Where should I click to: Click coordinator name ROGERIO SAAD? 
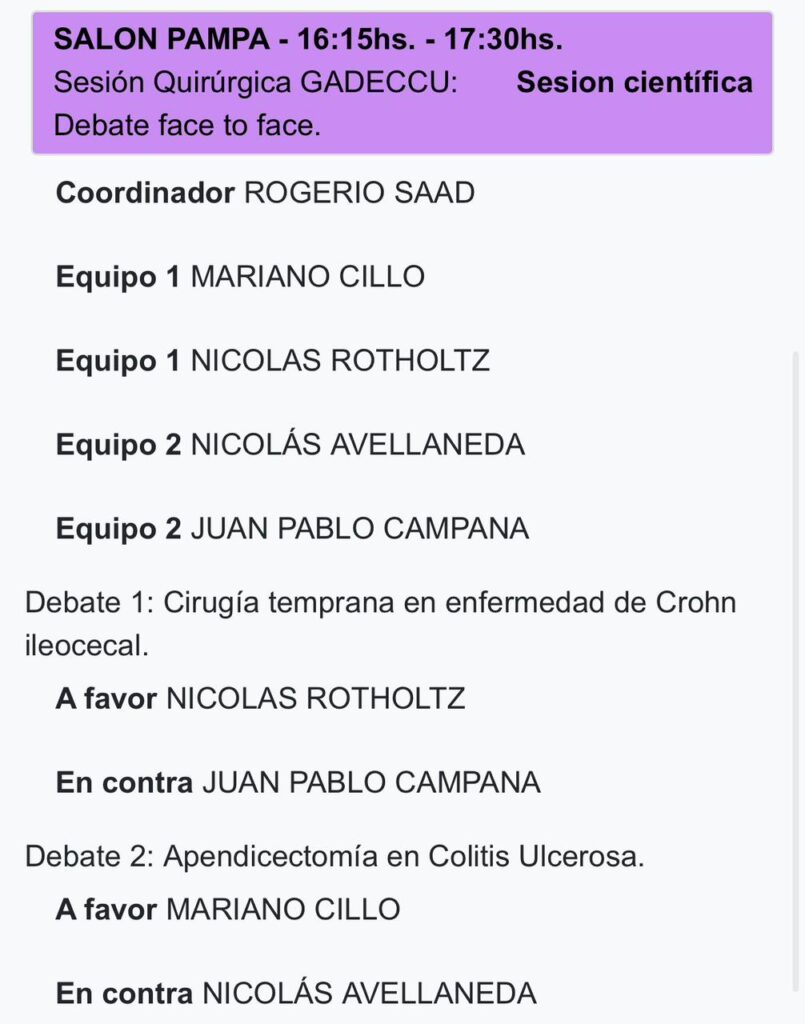point(359,193)
